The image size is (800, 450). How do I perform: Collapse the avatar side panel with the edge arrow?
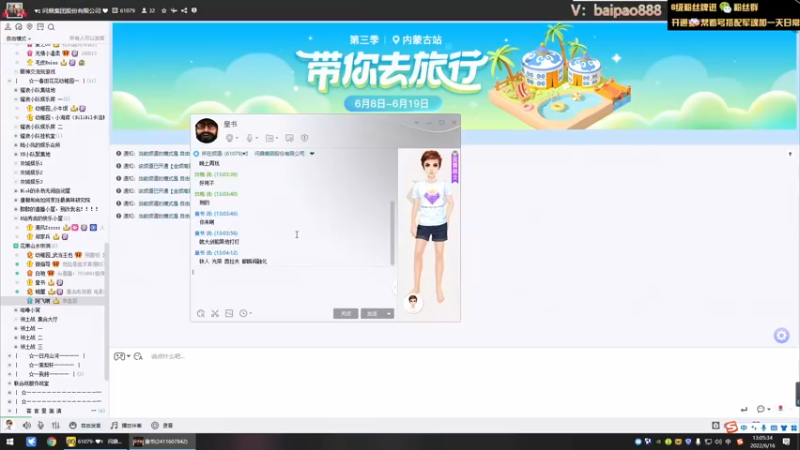point(395,288)
